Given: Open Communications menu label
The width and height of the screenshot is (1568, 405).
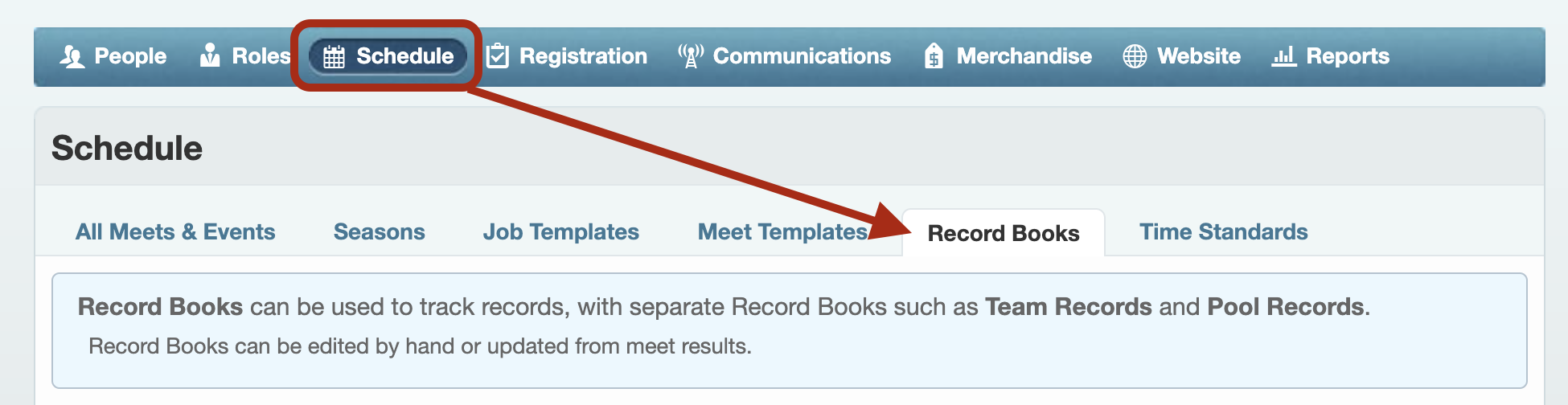Looking at the screenshot, I should (802, 56).
